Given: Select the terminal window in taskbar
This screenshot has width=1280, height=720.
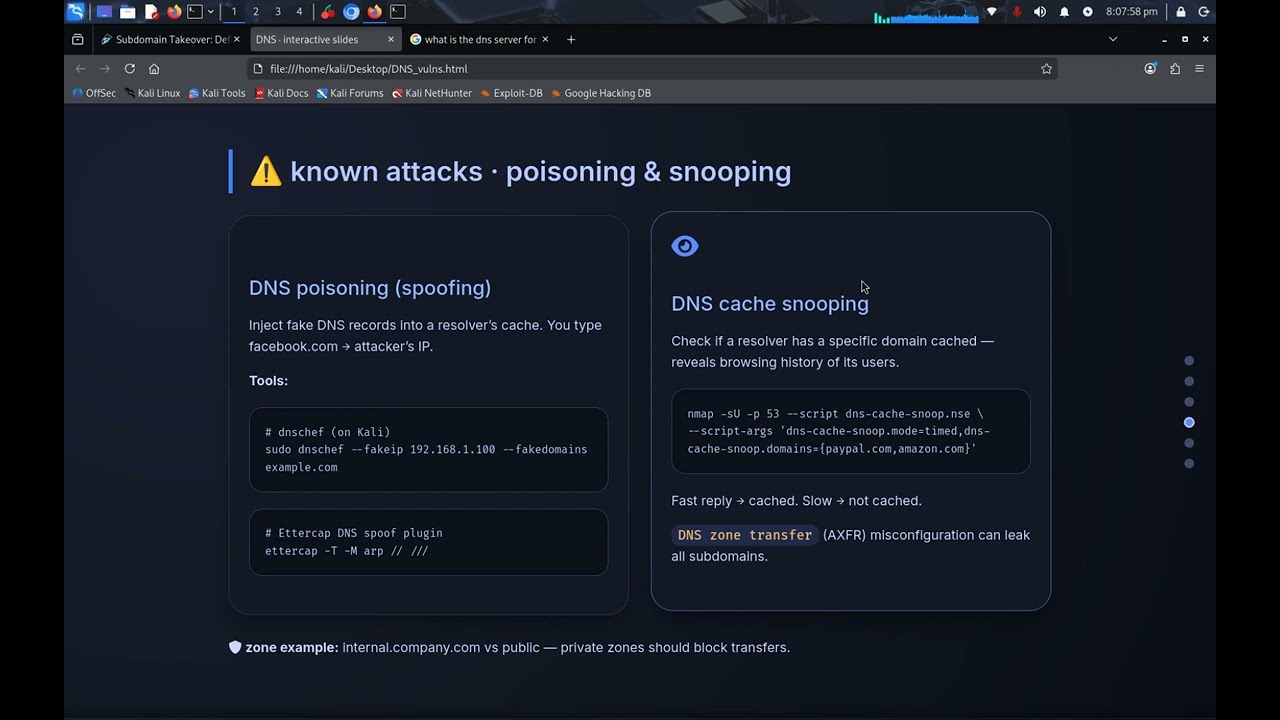Looking at the screenshot, I should (x=398, y=12).
